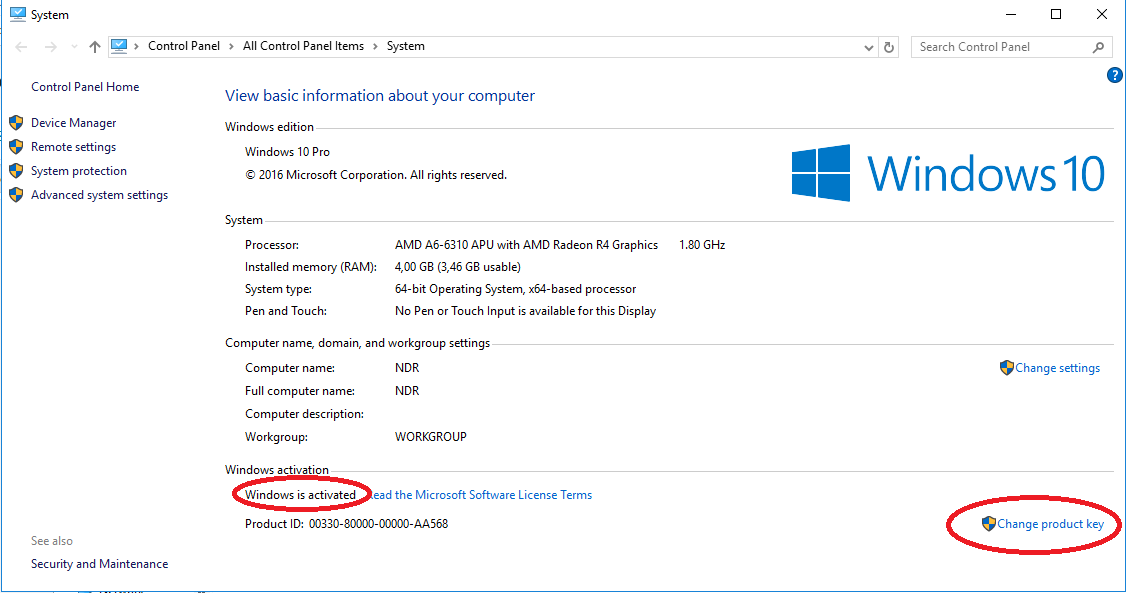1126x593 pixels.
Task: Open the Microsoft Software License Terms
Action: (482, 495)
